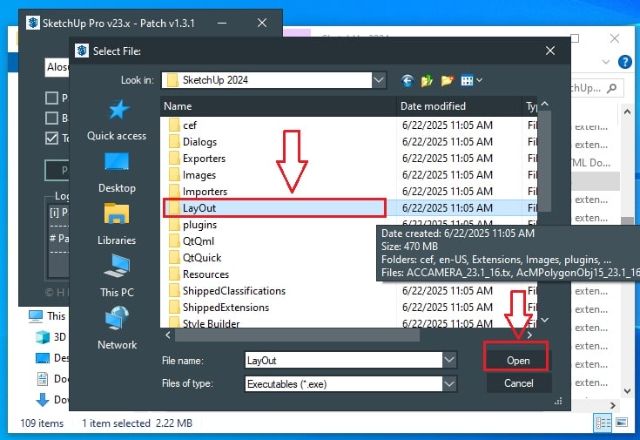Go back to last folder visited
Image resolution: width=640 pixels, height=440 pixels.
pos(408,80)
